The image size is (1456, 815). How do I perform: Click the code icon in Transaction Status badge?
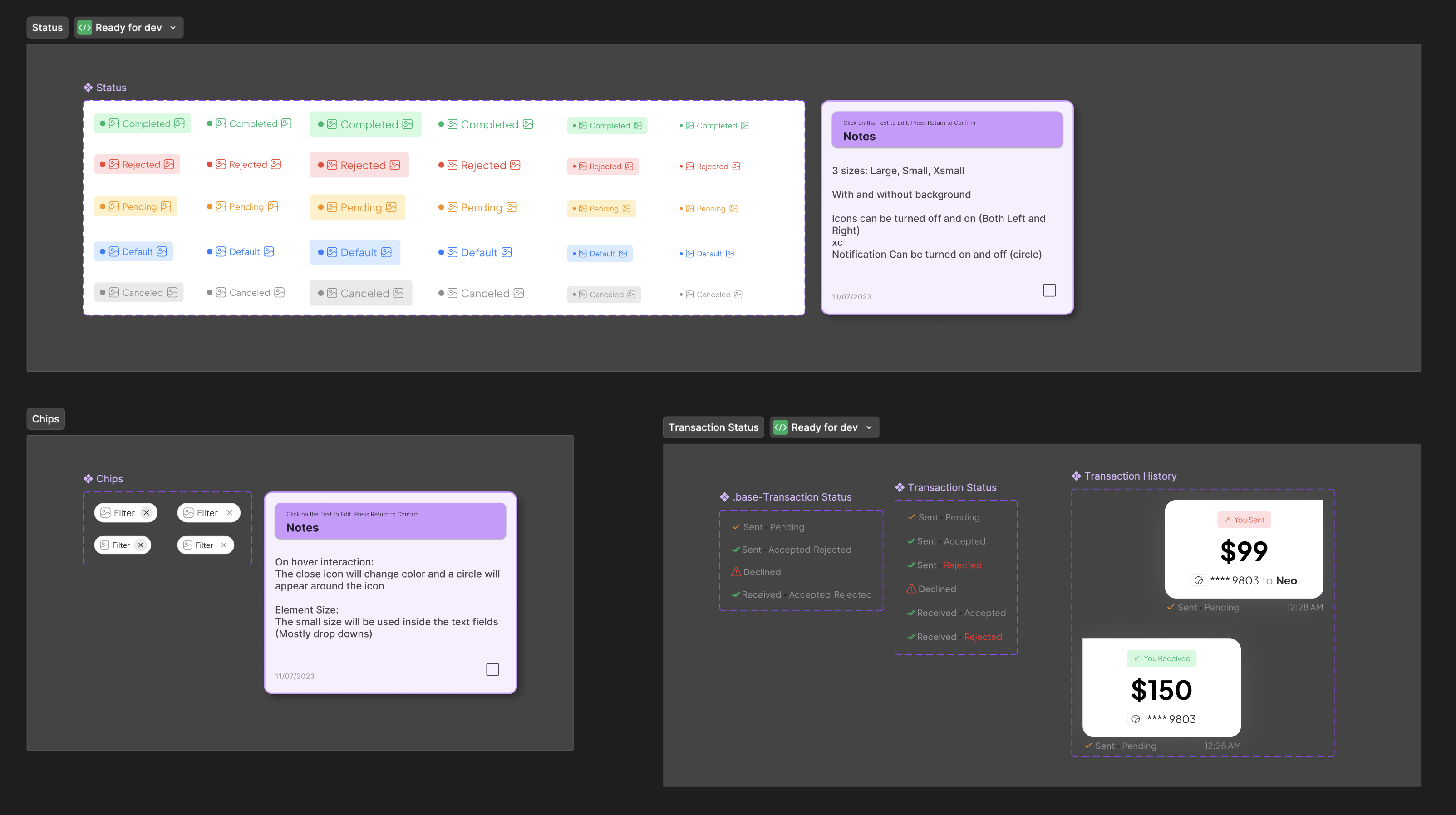click(780, 427)
